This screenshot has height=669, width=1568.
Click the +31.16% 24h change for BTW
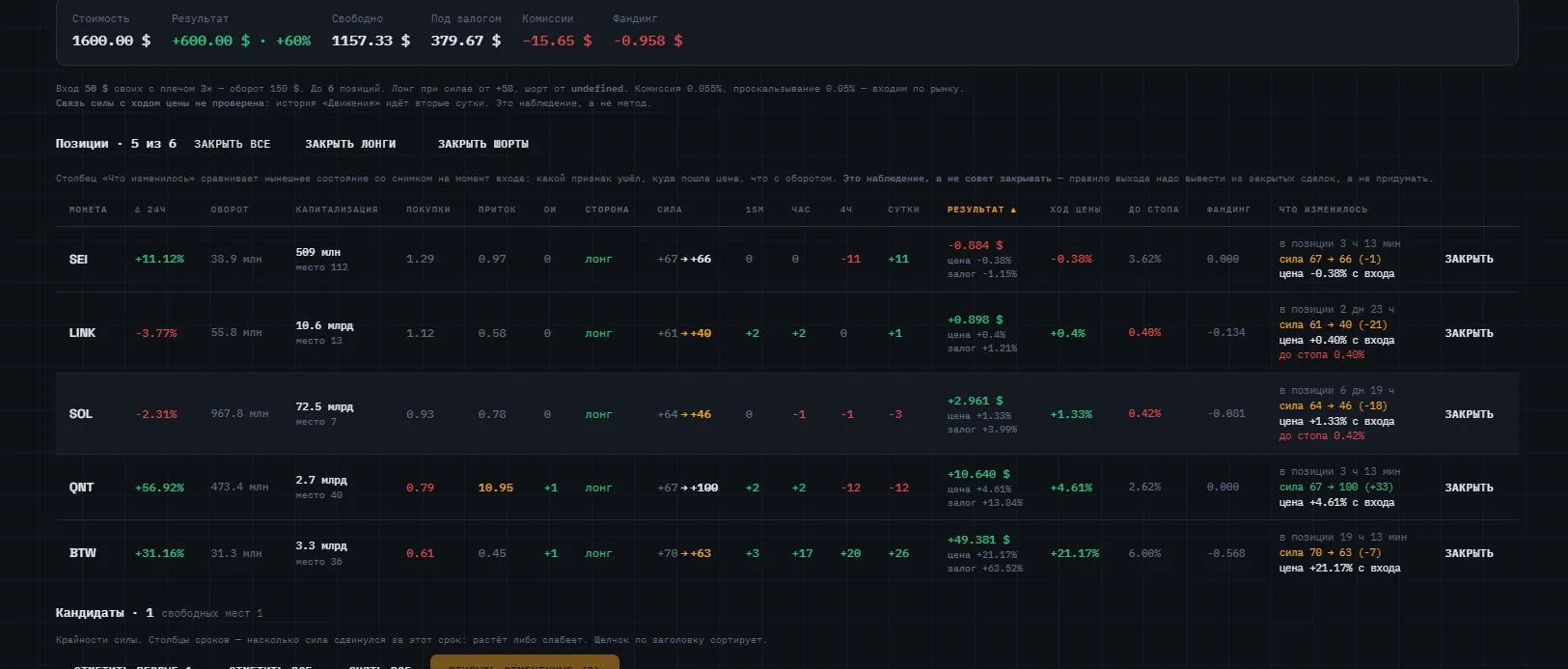(x=159, y=553)
